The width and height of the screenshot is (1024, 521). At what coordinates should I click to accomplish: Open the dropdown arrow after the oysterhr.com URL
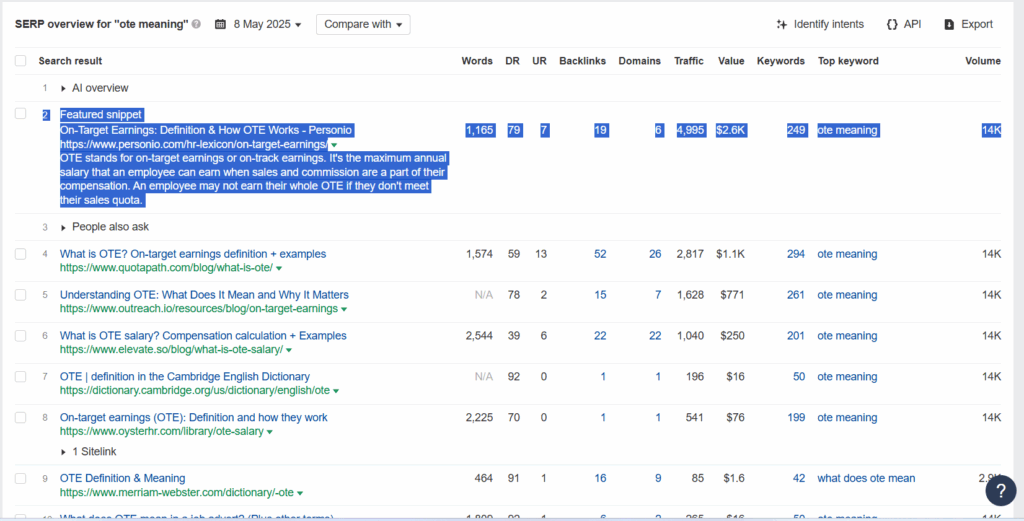(270, 432)
